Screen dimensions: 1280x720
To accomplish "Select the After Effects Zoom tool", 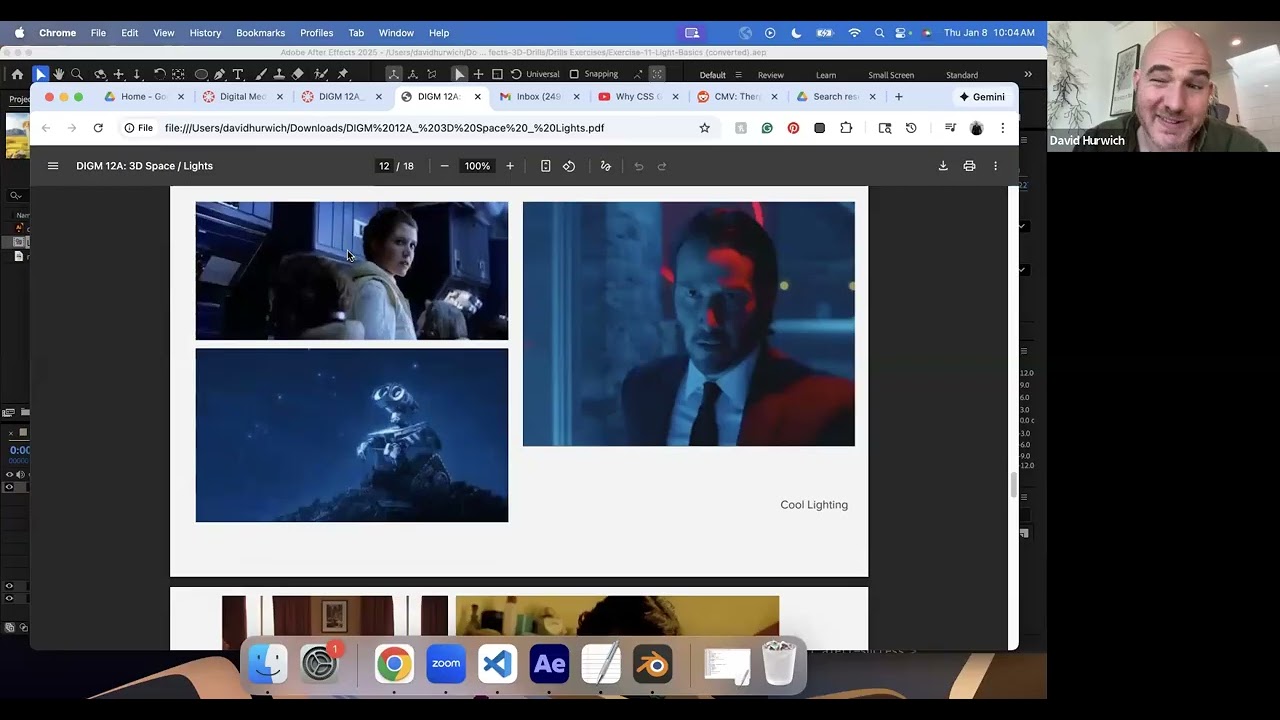I will tap(77, 74).
